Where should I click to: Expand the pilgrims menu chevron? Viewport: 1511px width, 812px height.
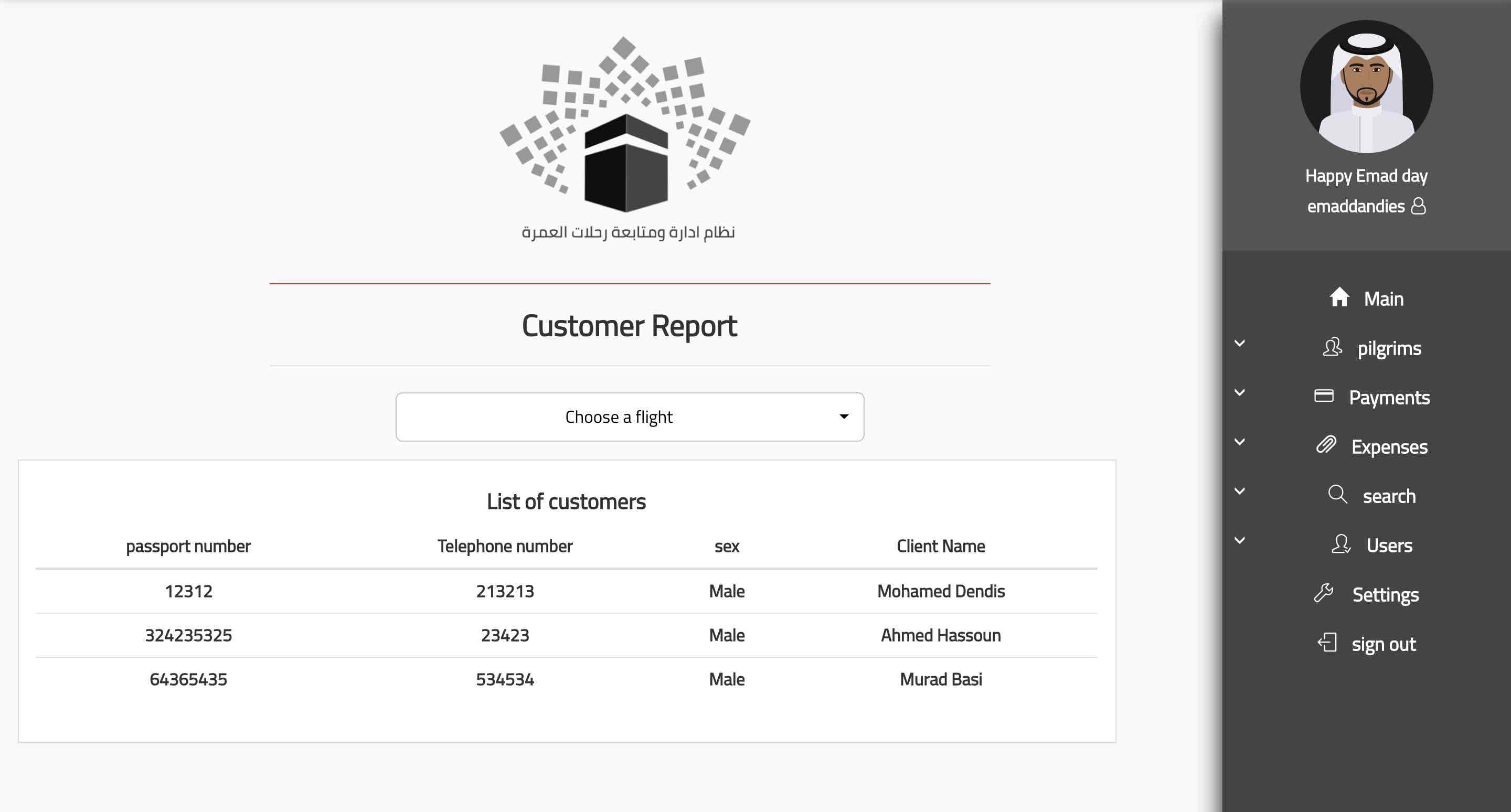1239,344
